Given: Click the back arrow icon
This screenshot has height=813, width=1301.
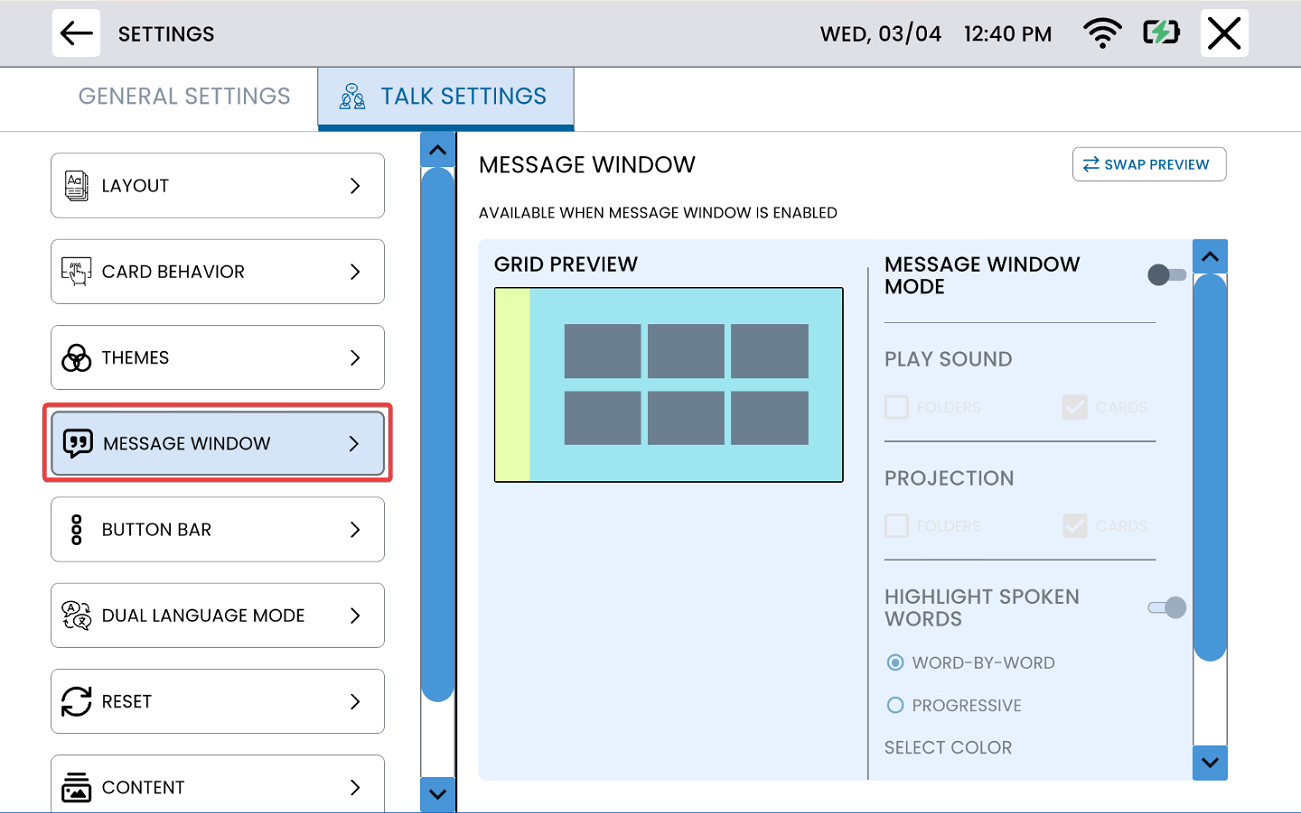Looking at the screenshot, I should pos(76,33).
